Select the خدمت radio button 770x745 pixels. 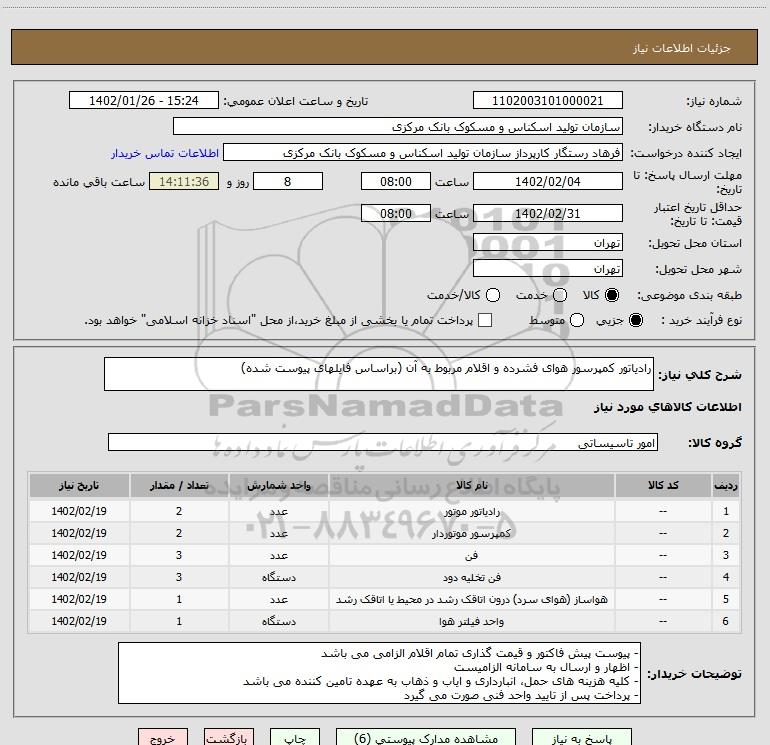coord(560,295)
